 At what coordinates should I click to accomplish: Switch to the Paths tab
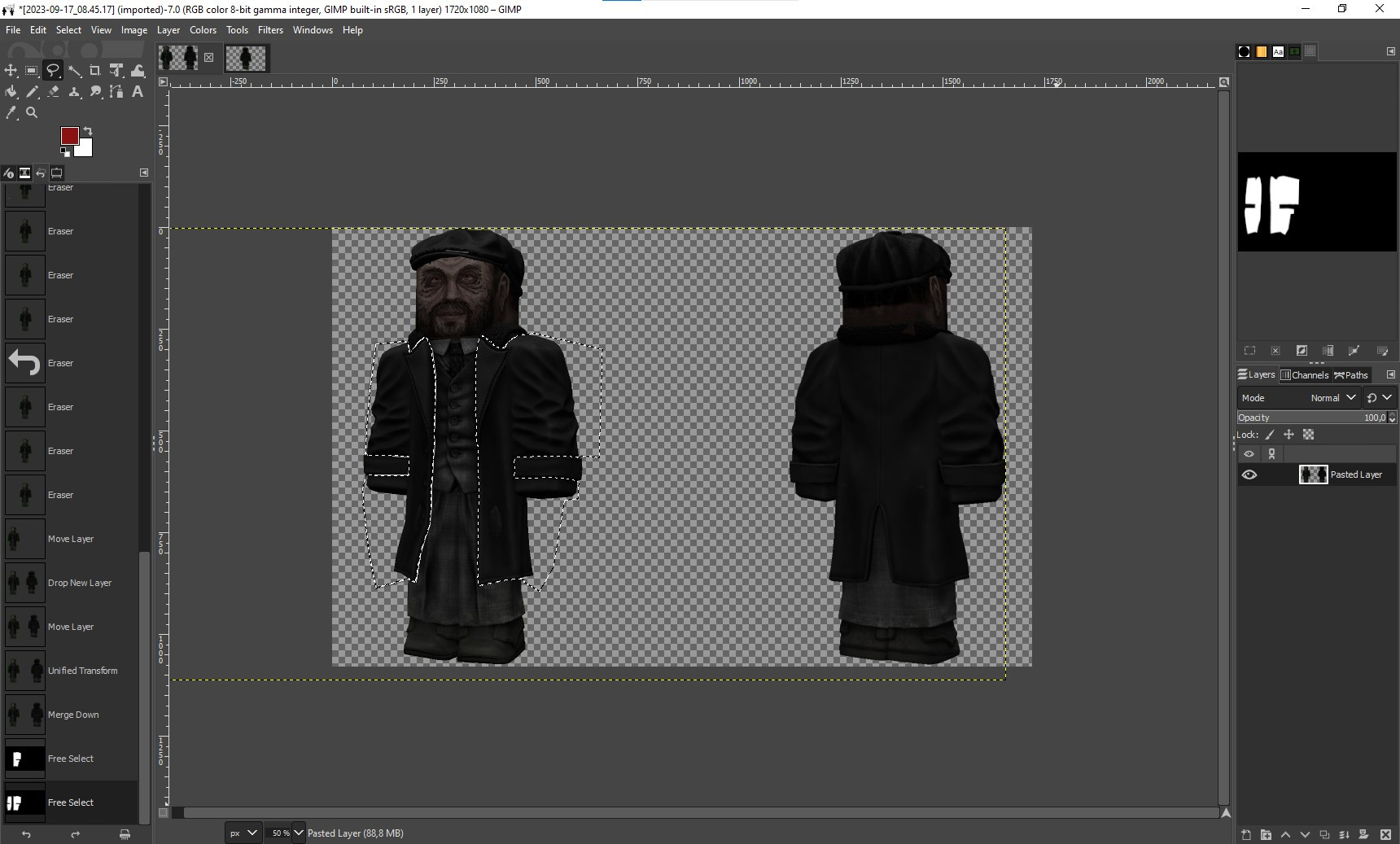point(1351,375)
